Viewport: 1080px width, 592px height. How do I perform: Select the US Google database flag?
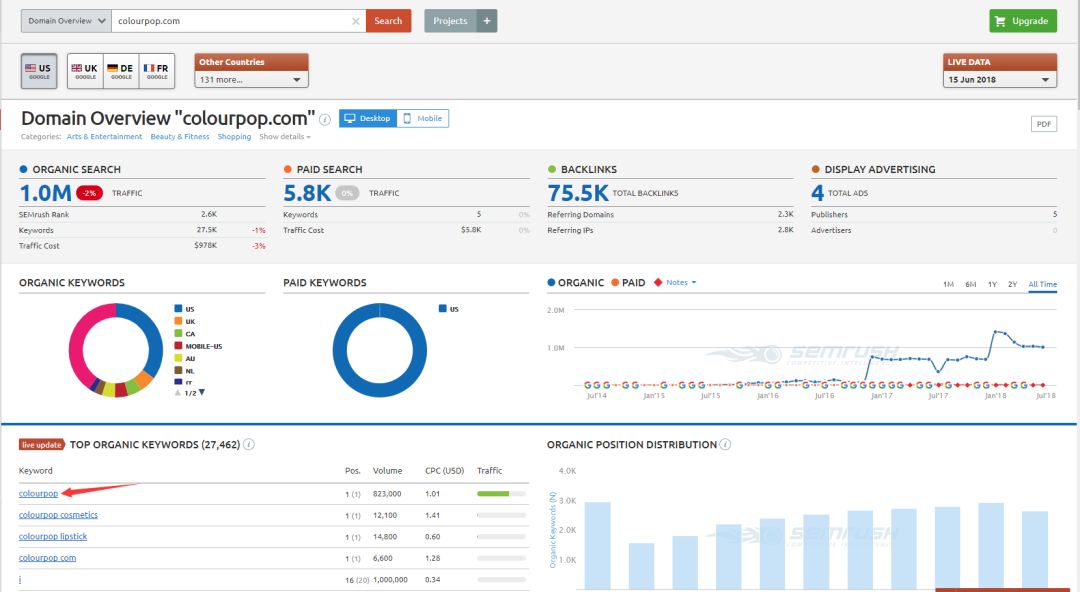tap(39, 71)
